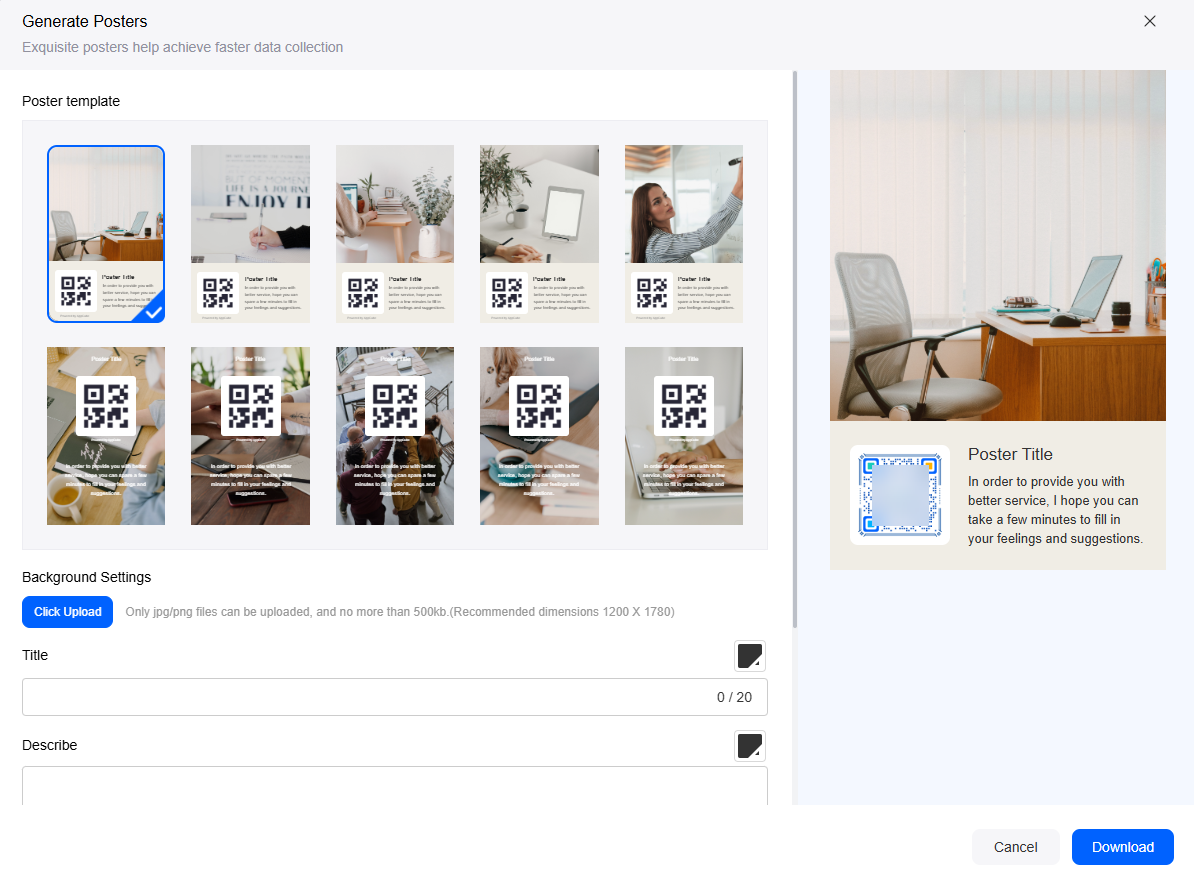Click the 'Exquisite posters help achieve faster data collection' subtitle
The height and width of the screenshot is (884, 1194).
click(x=183, y=47)
